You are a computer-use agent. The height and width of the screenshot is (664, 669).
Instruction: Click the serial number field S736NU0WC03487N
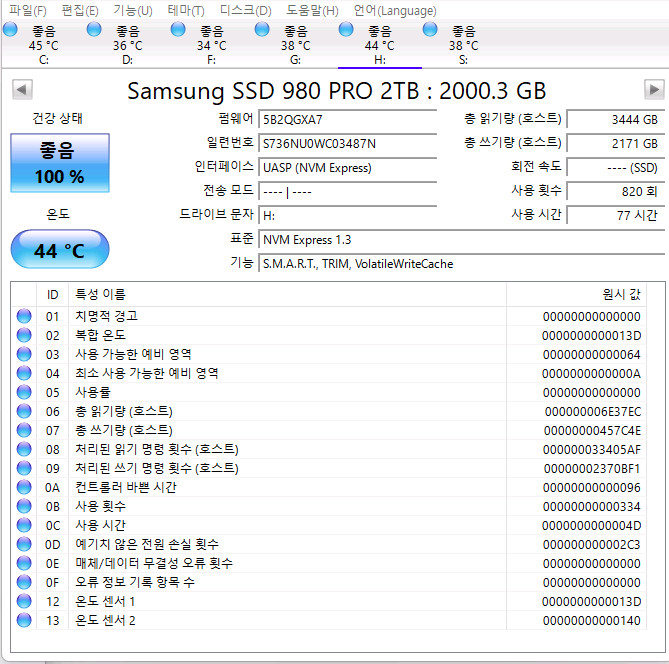[x=348, y=143]
